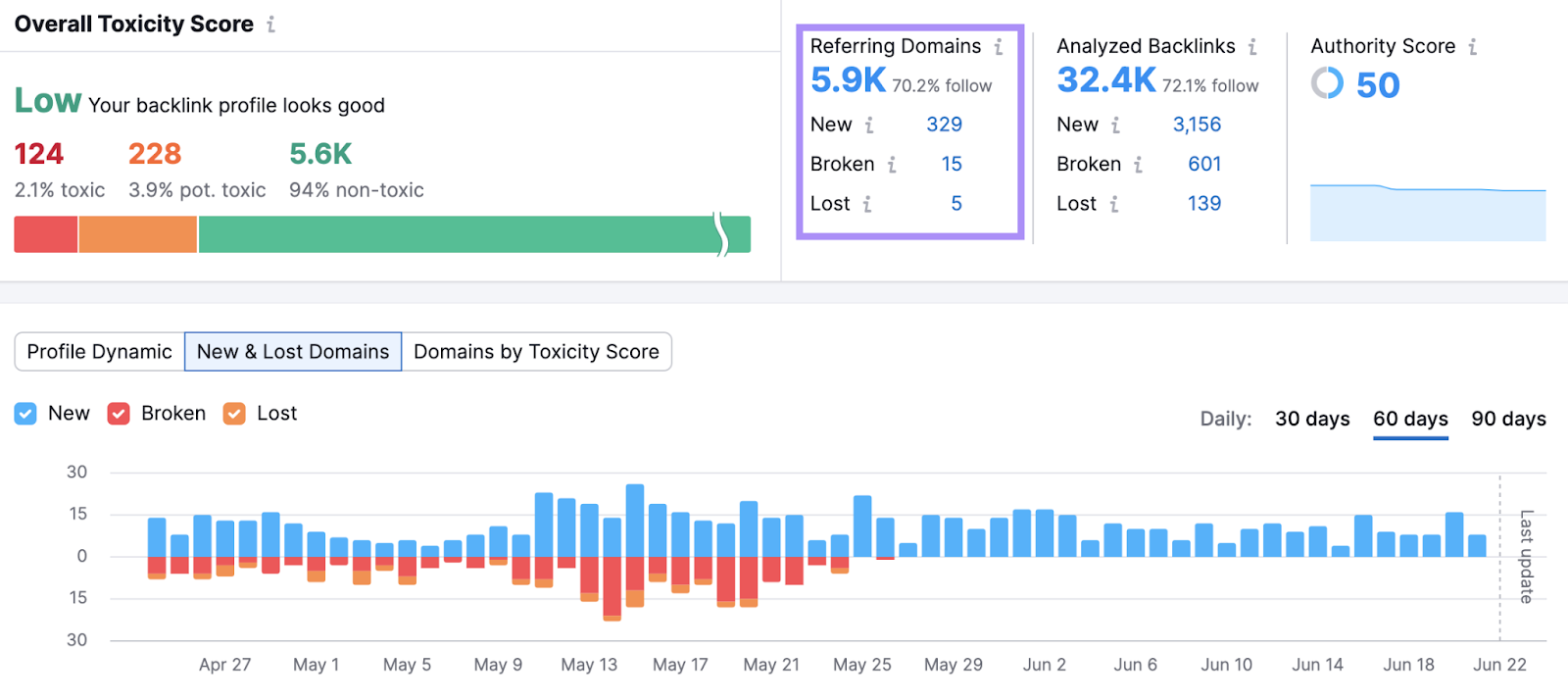Click info icon next to Referring Domains
This screenshot has width=1568, height=700.
click(x=999, y=46)
